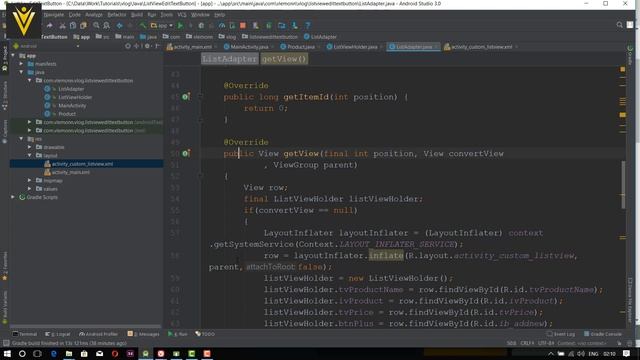Click the Help question mark toolbar icon
The width and height of the screenshot is (640, 360).
point(308,25)
